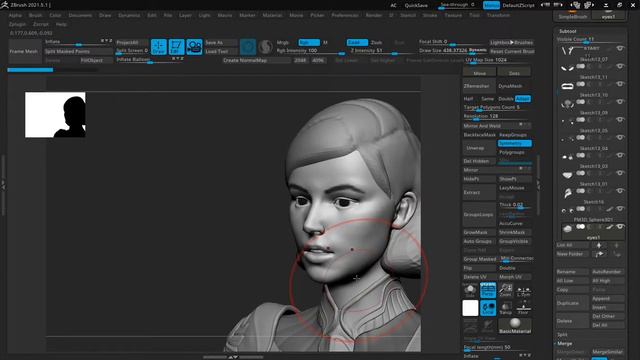640x360 pixels.
Task: Click the round swirl icon left of Mrgb
Action: 265,47
